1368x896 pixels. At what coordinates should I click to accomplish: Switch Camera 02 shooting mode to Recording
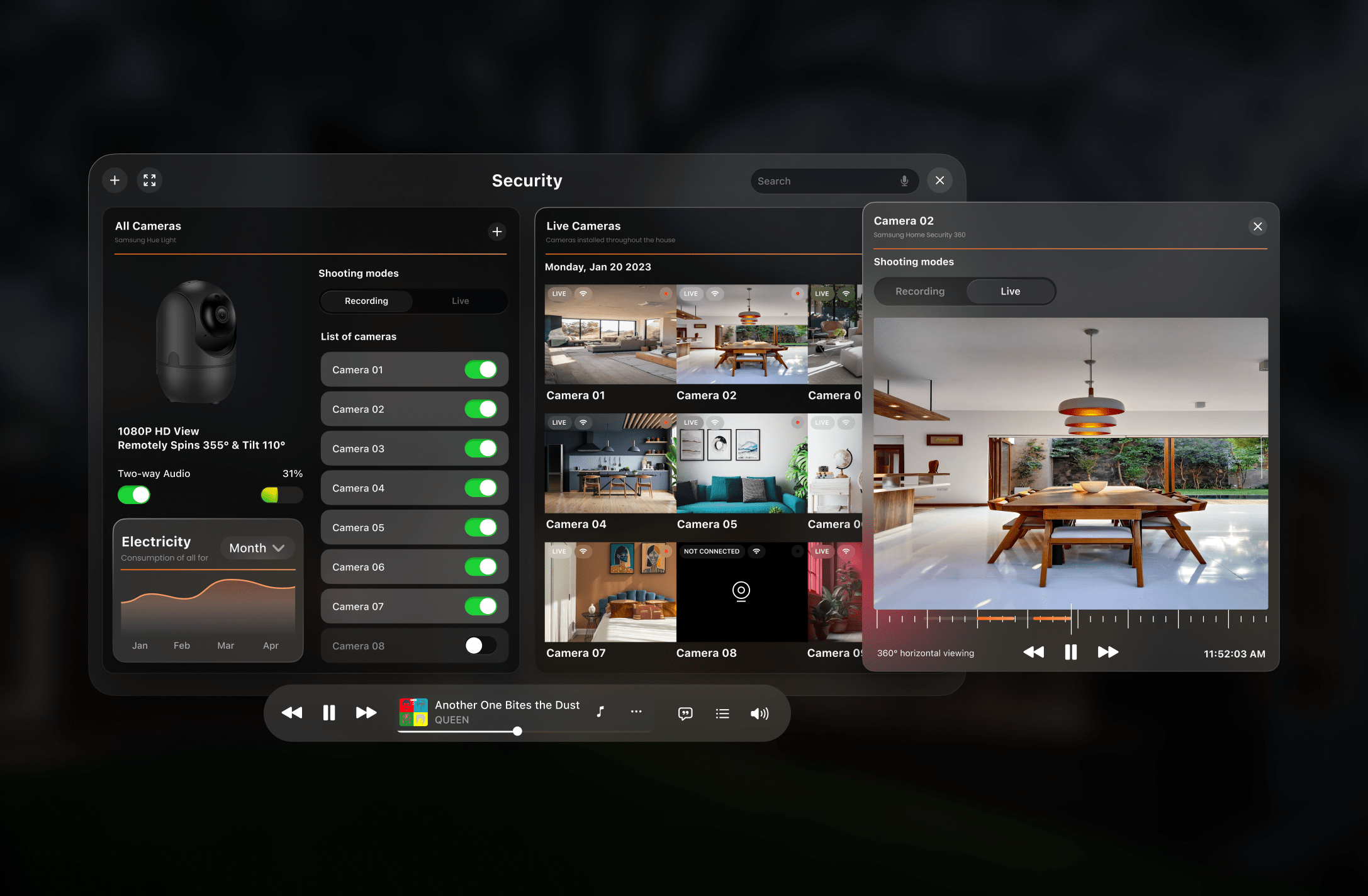tap(920, 291)
